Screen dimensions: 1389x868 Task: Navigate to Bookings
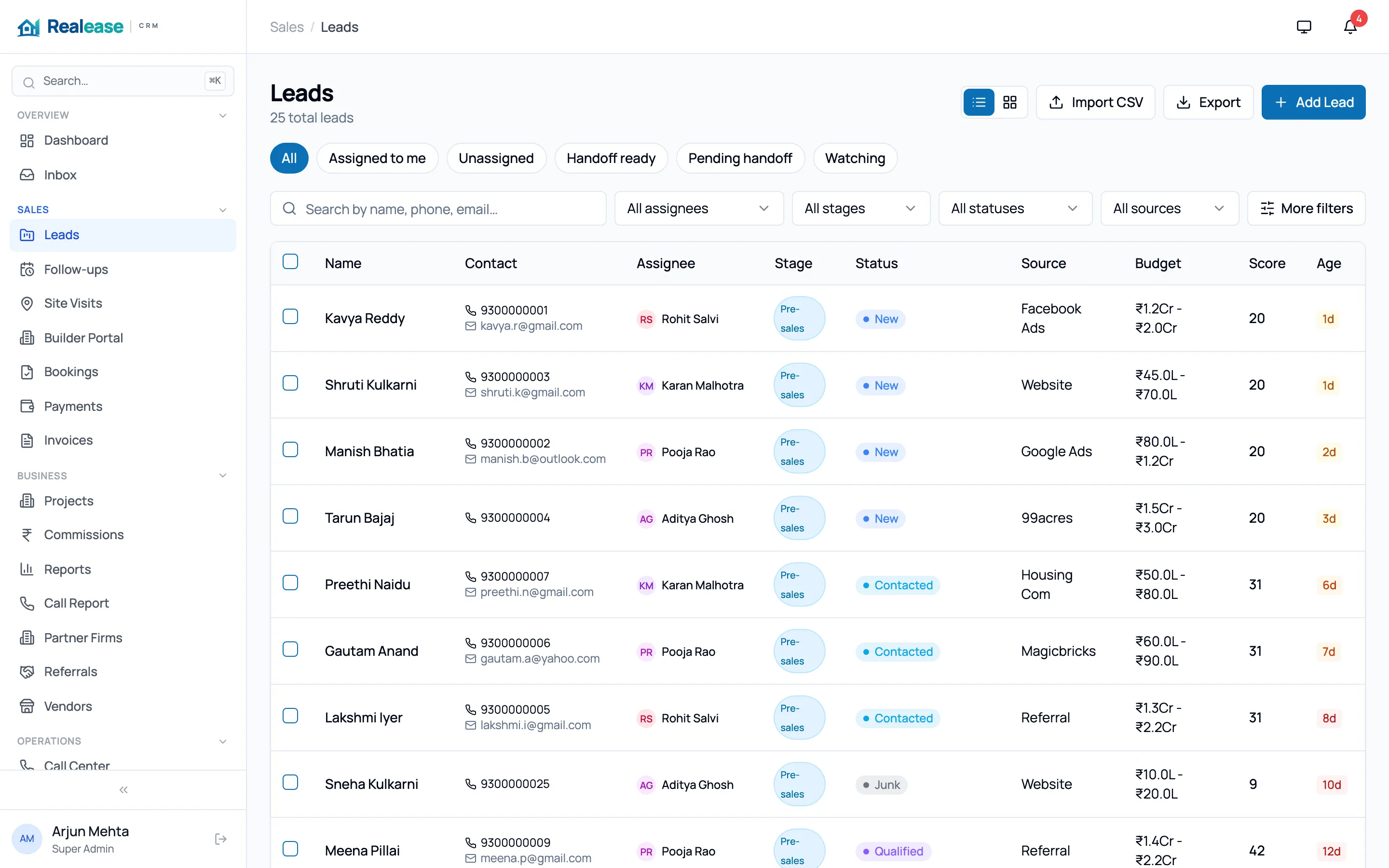point(123,372)
